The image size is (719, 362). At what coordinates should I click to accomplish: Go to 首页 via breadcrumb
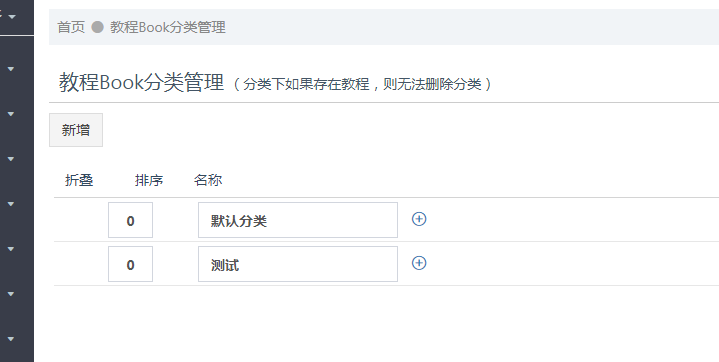[71, 27]
